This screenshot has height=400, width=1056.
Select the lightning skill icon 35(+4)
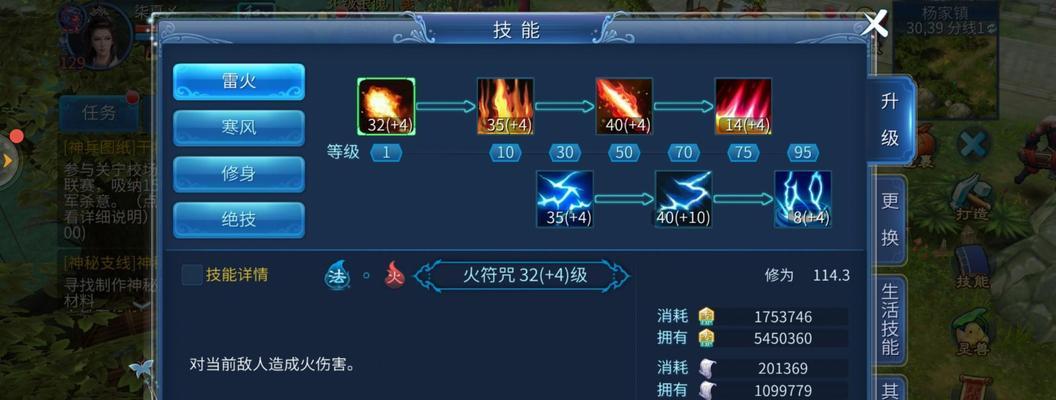pos(564,199)
